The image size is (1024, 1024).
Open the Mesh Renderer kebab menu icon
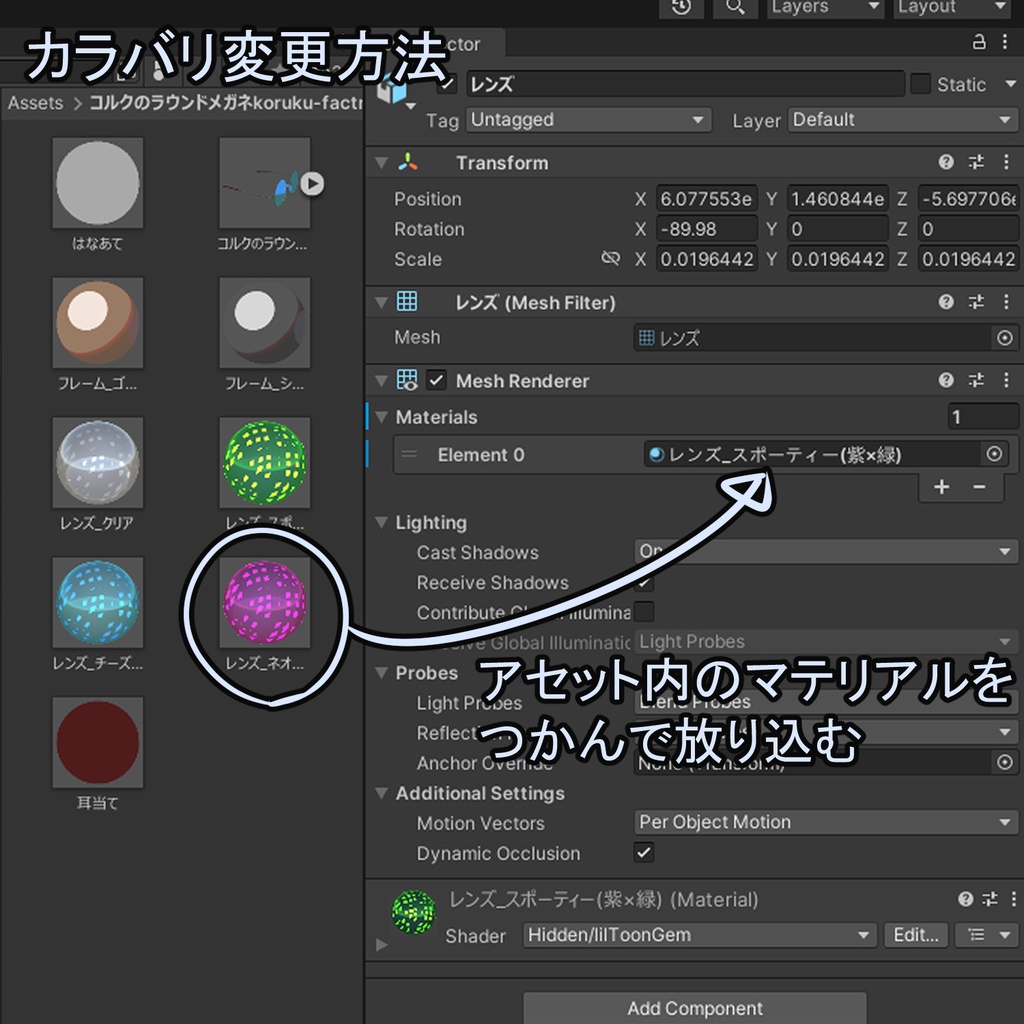1006,380
